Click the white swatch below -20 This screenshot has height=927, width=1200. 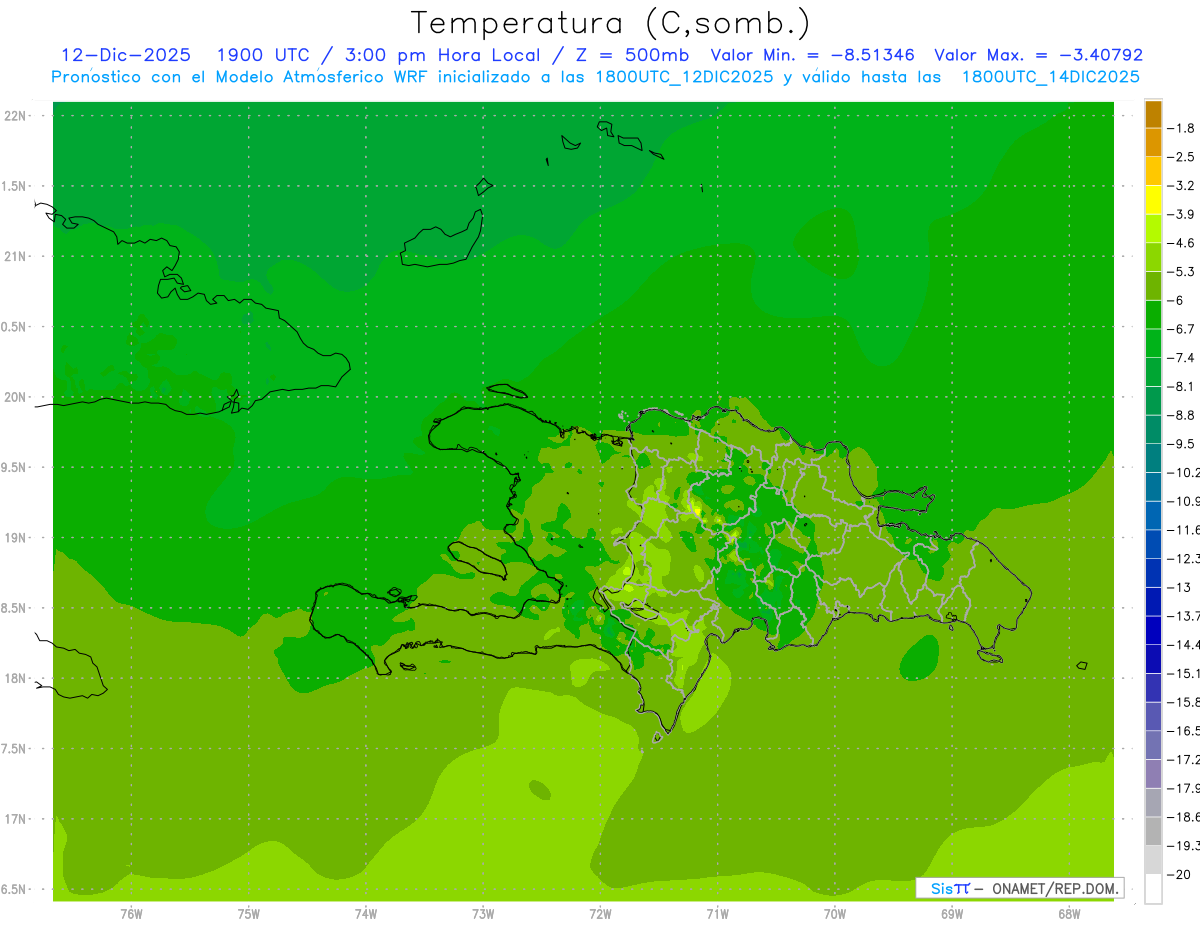(1153, 889)
